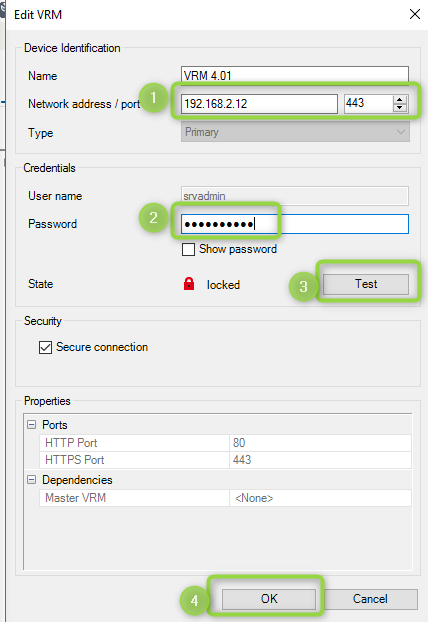Select the port number field 443

[369, 104]
